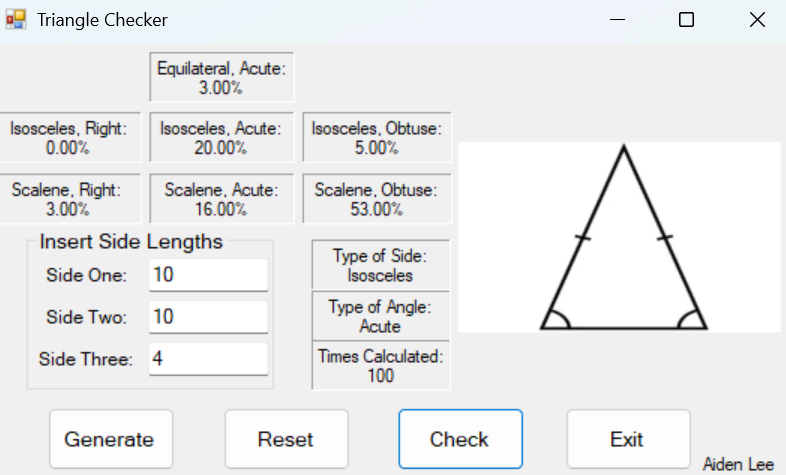786x475 pixels.
Task: Click the Scalene, Acute statistic box
Action: 222,199
